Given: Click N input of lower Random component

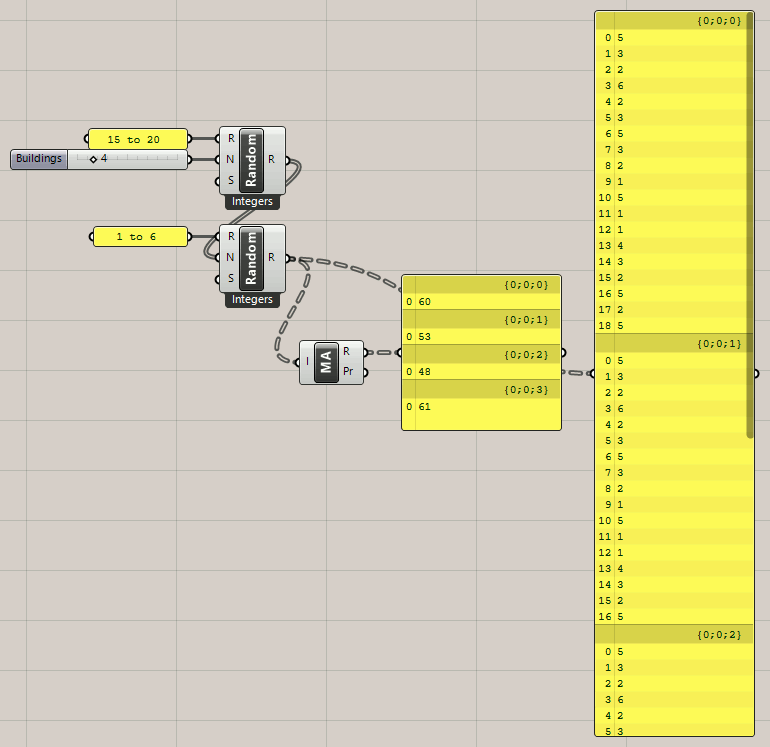Looking at the screenshot, I should [x=230, y=257].
